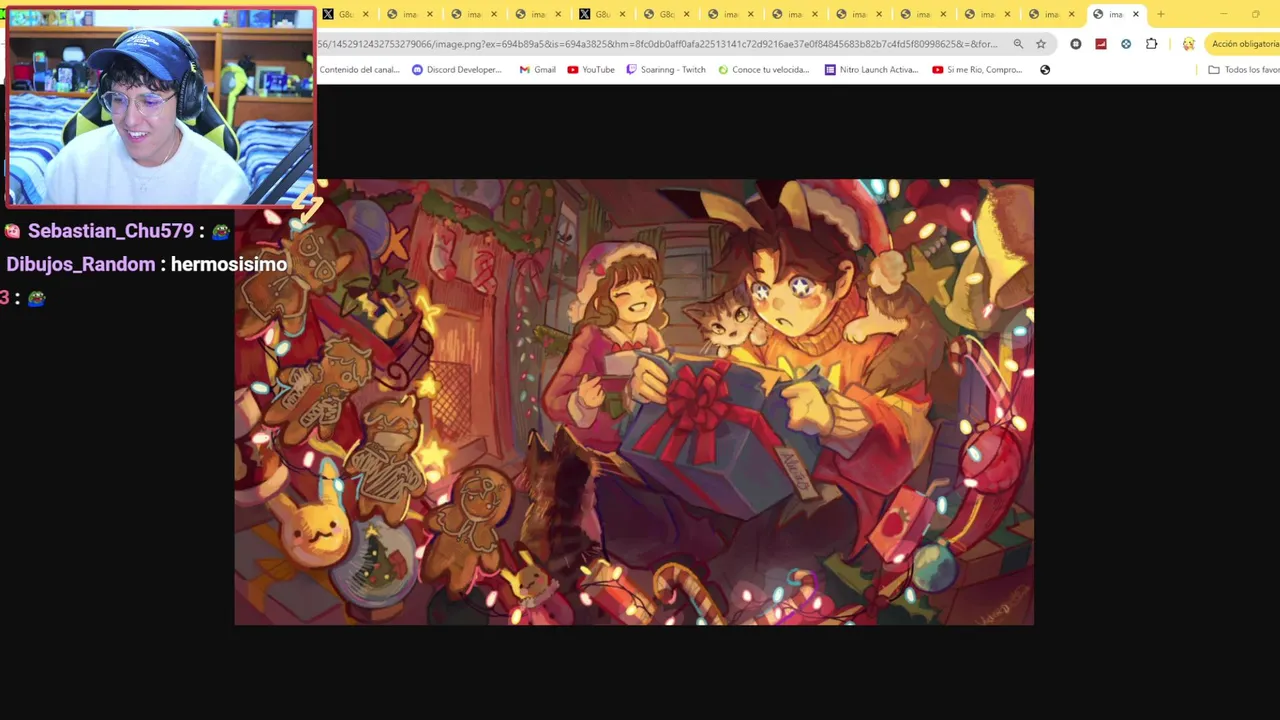Click the Dibujos_Random chat username
The width and height of the screenshot is (1280, 720).
point(81,265)
